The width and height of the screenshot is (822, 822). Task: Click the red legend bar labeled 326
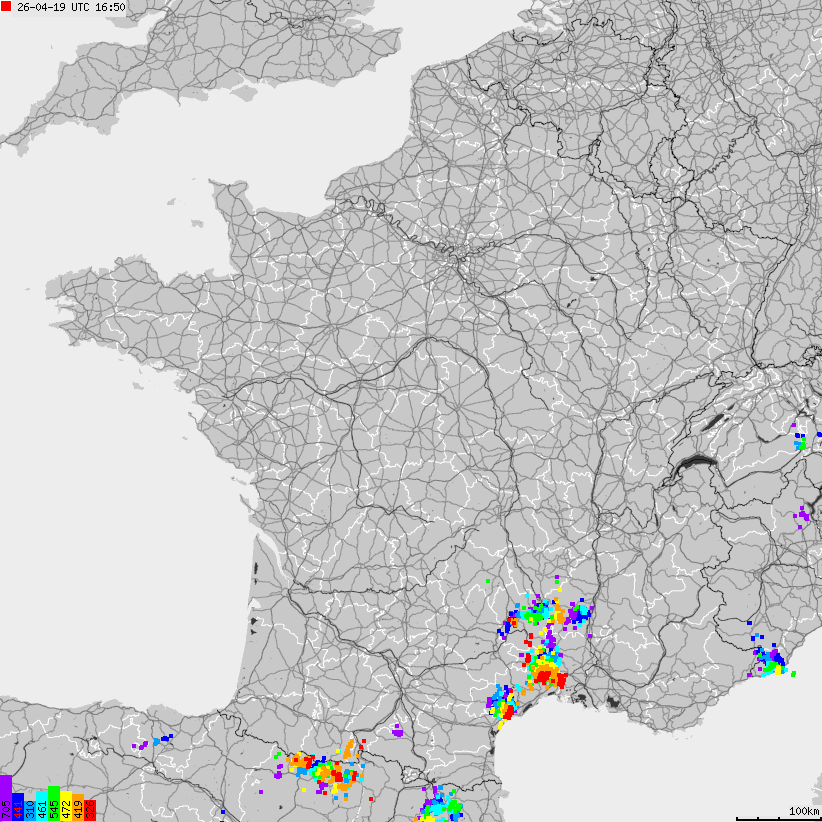click(91, 808)
